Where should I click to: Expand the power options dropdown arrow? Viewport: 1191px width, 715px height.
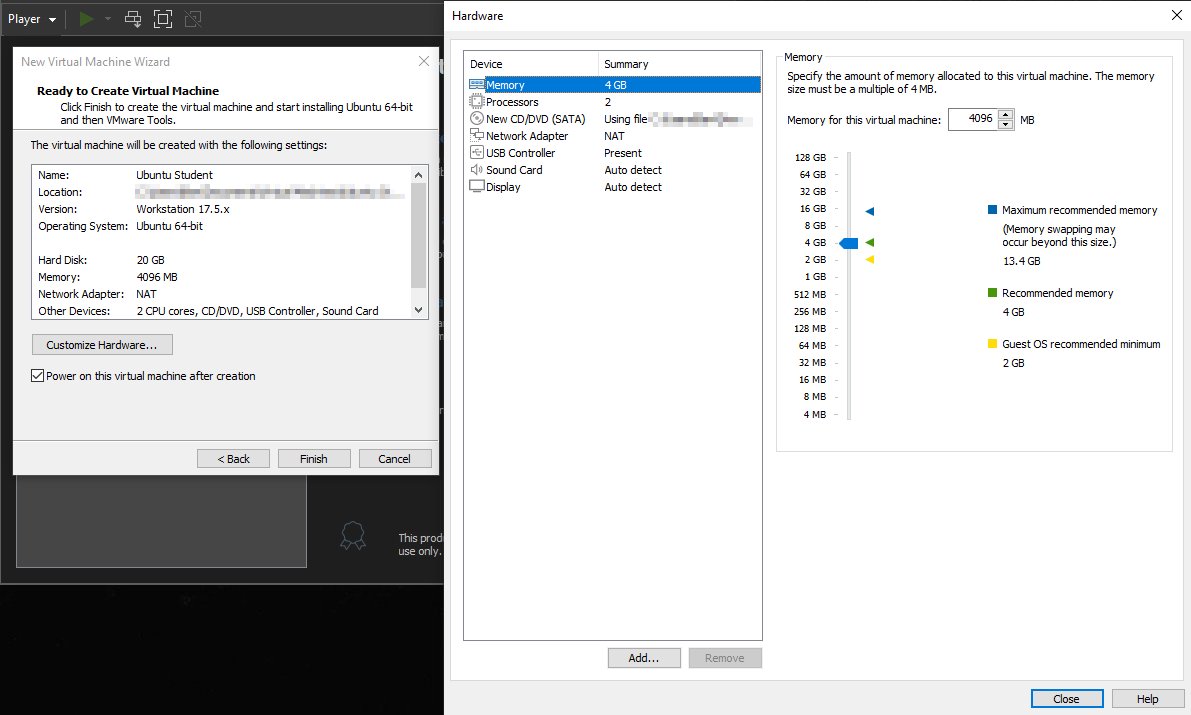[x=108, y=19]
